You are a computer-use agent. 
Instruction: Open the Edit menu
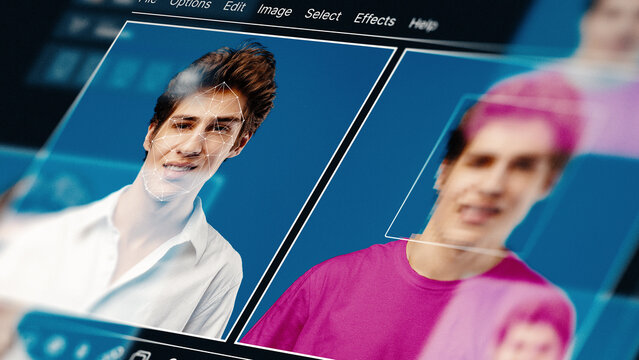pos(234,7)
